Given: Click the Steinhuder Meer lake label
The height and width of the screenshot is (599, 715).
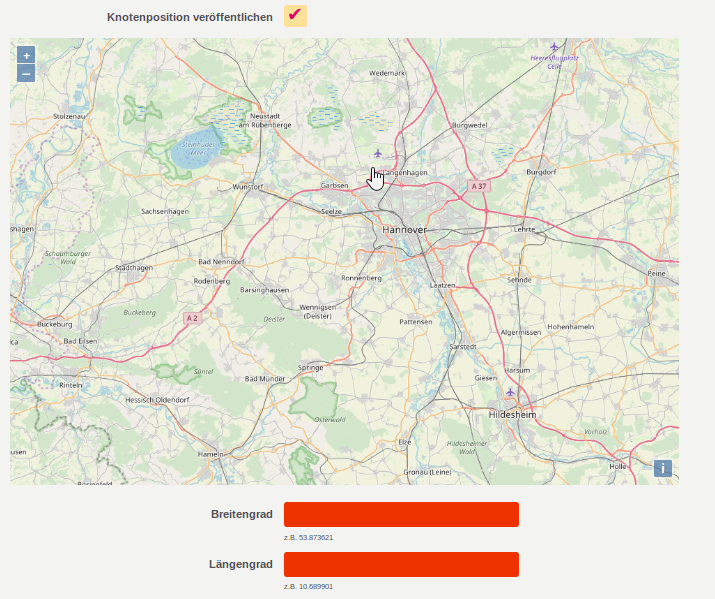Looking at the screenshot, I should pyautogui.click(x=198, y=148).
